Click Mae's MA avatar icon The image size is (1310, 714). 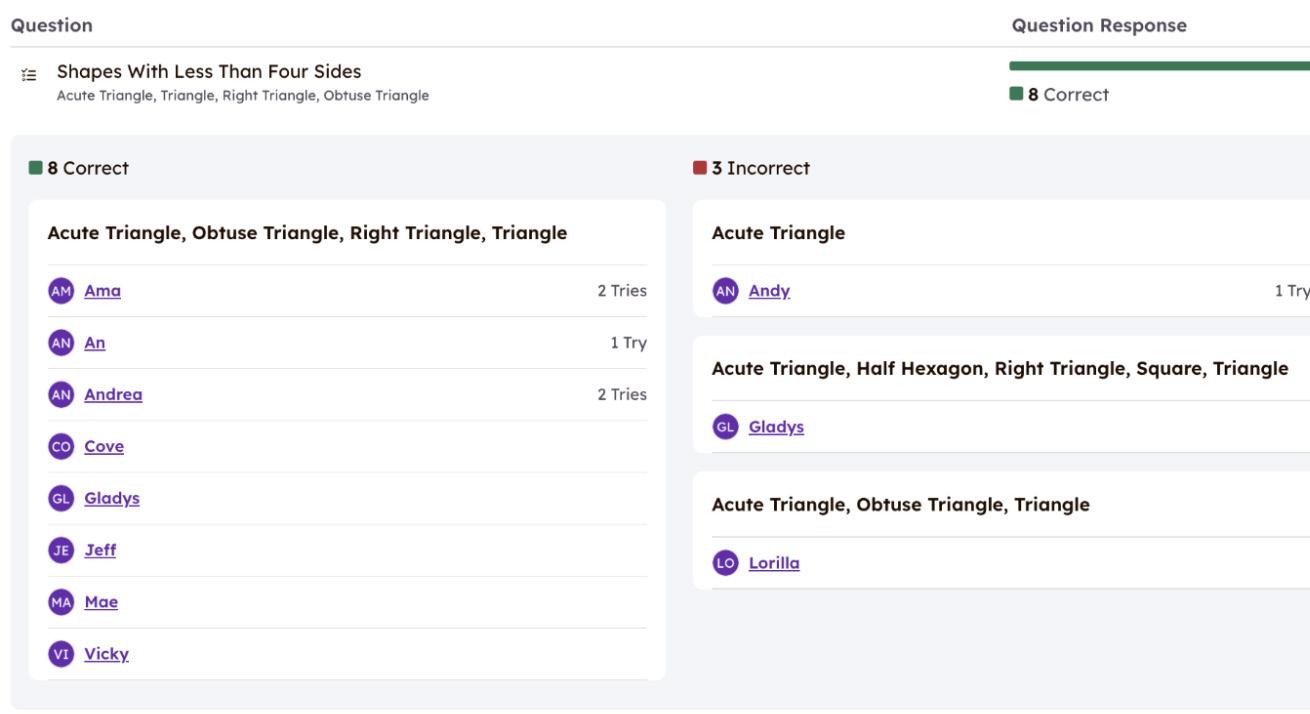pos(60,603)
